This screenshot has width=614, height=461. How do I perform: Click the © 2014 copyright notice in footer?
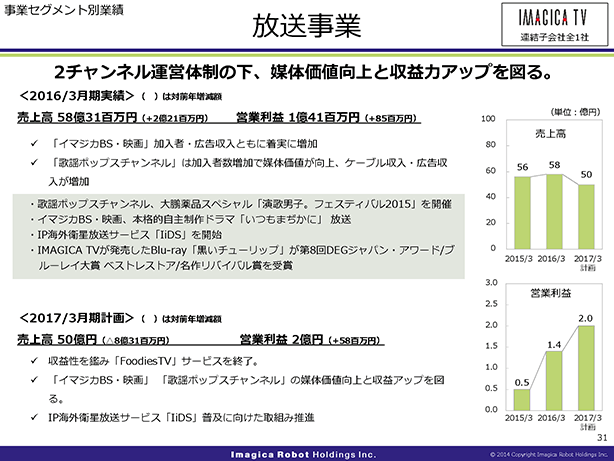click(549, 455)
